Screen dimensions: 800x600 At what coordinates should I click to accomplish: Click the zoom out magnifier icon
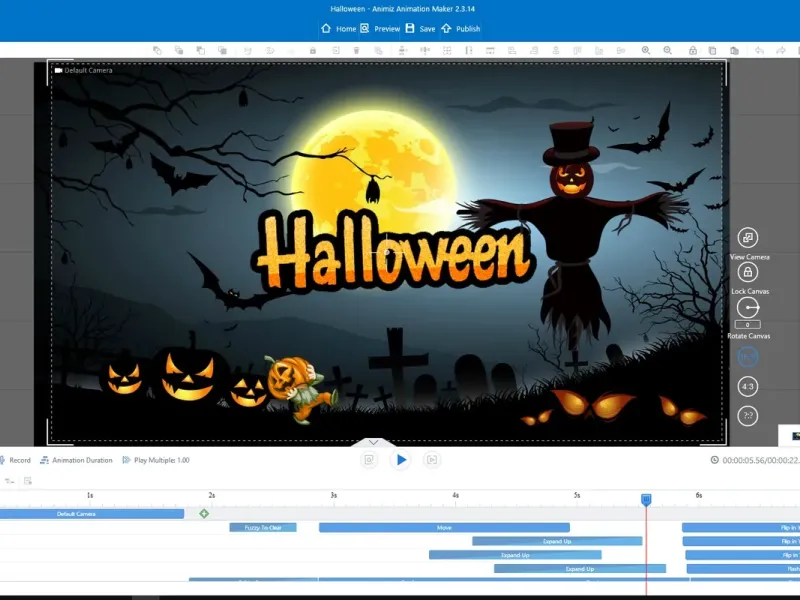[667, 50]
